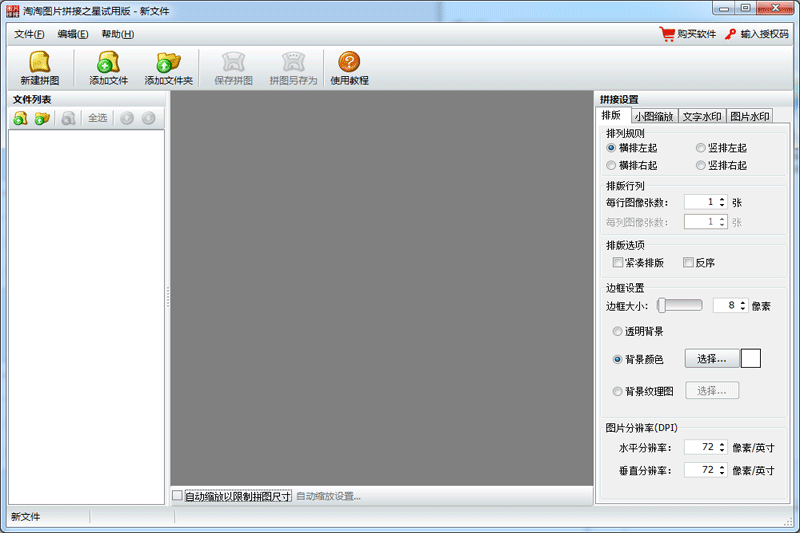800x533 pixels.
Task: Click the 垂直分辨率 spinner arrows
Action: [722, 470]
